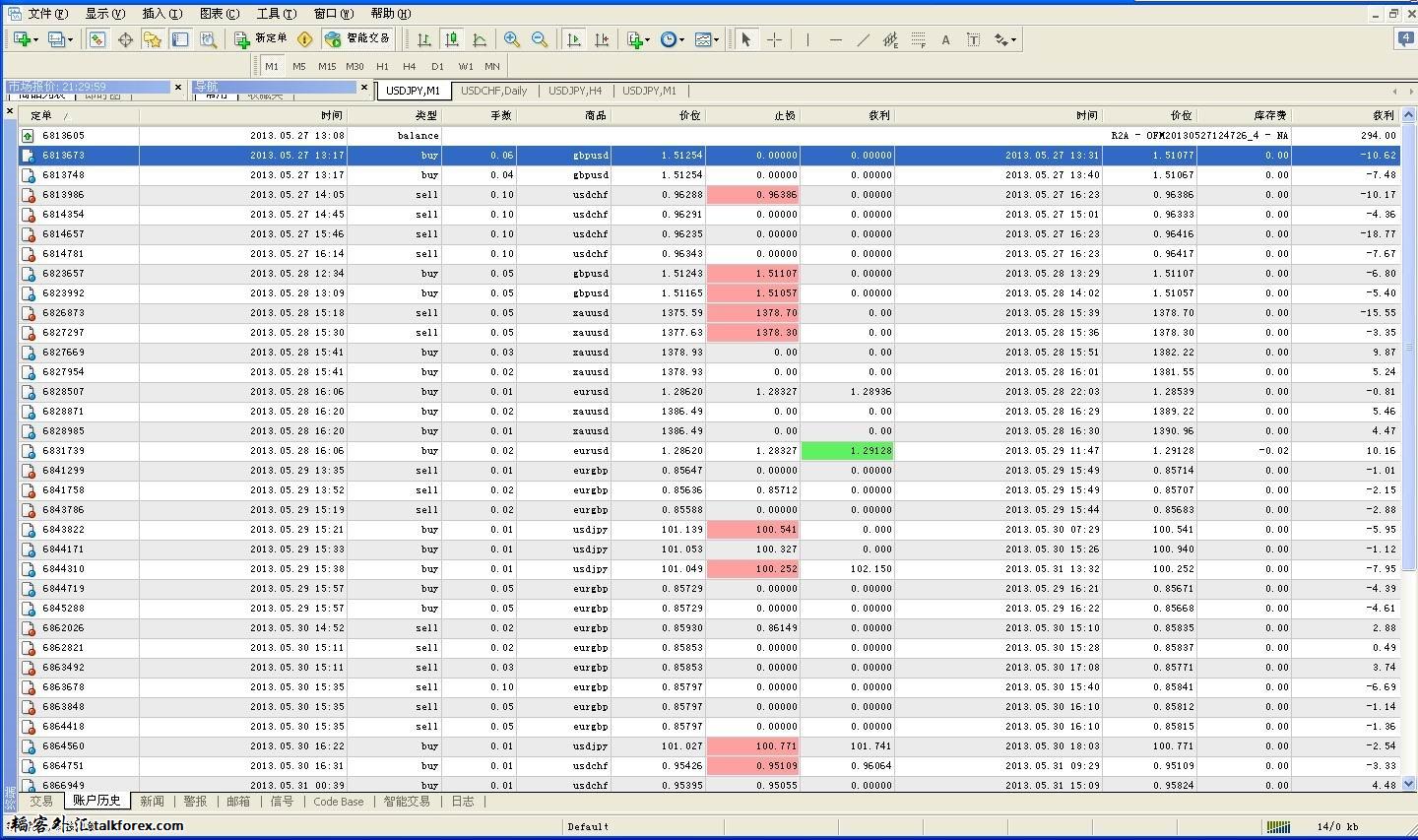The height and width of the screenshot is (840, 1418).
Task: Switch chart to candlesticks icon
Action: click(452, 39)
